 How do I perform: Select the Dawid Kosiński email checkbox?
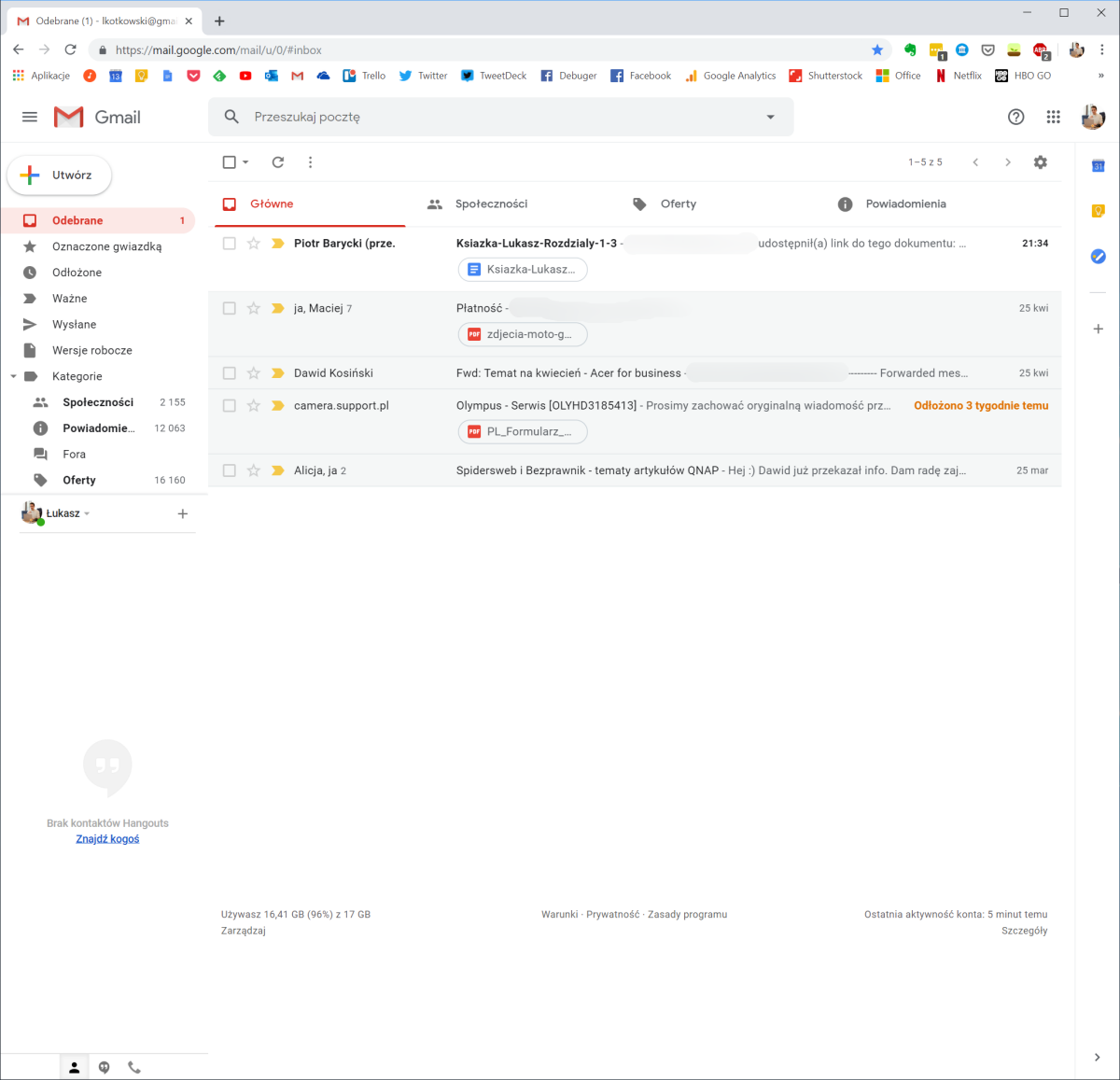[x=230, y=373]
